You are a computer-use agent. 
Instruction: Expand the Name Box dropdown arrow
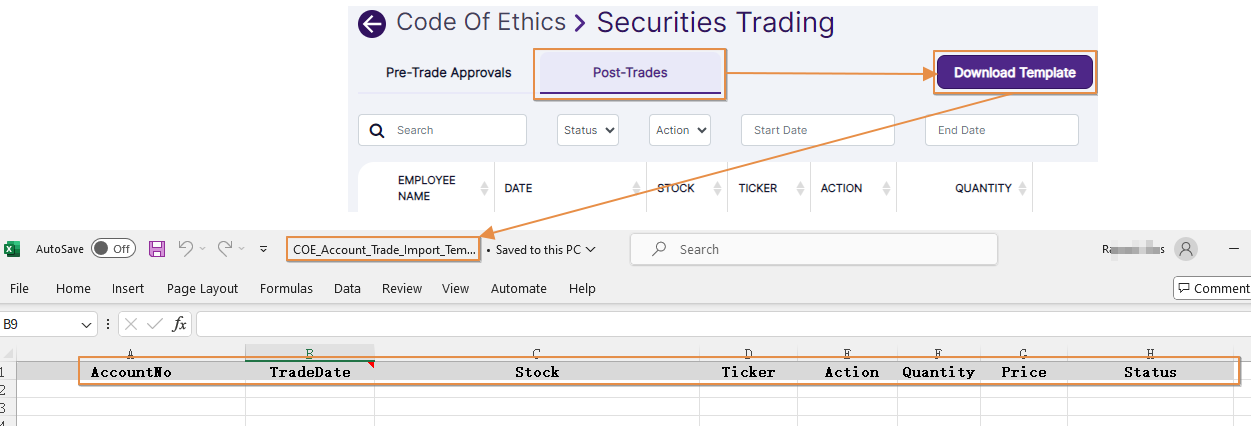pos(87,324)
